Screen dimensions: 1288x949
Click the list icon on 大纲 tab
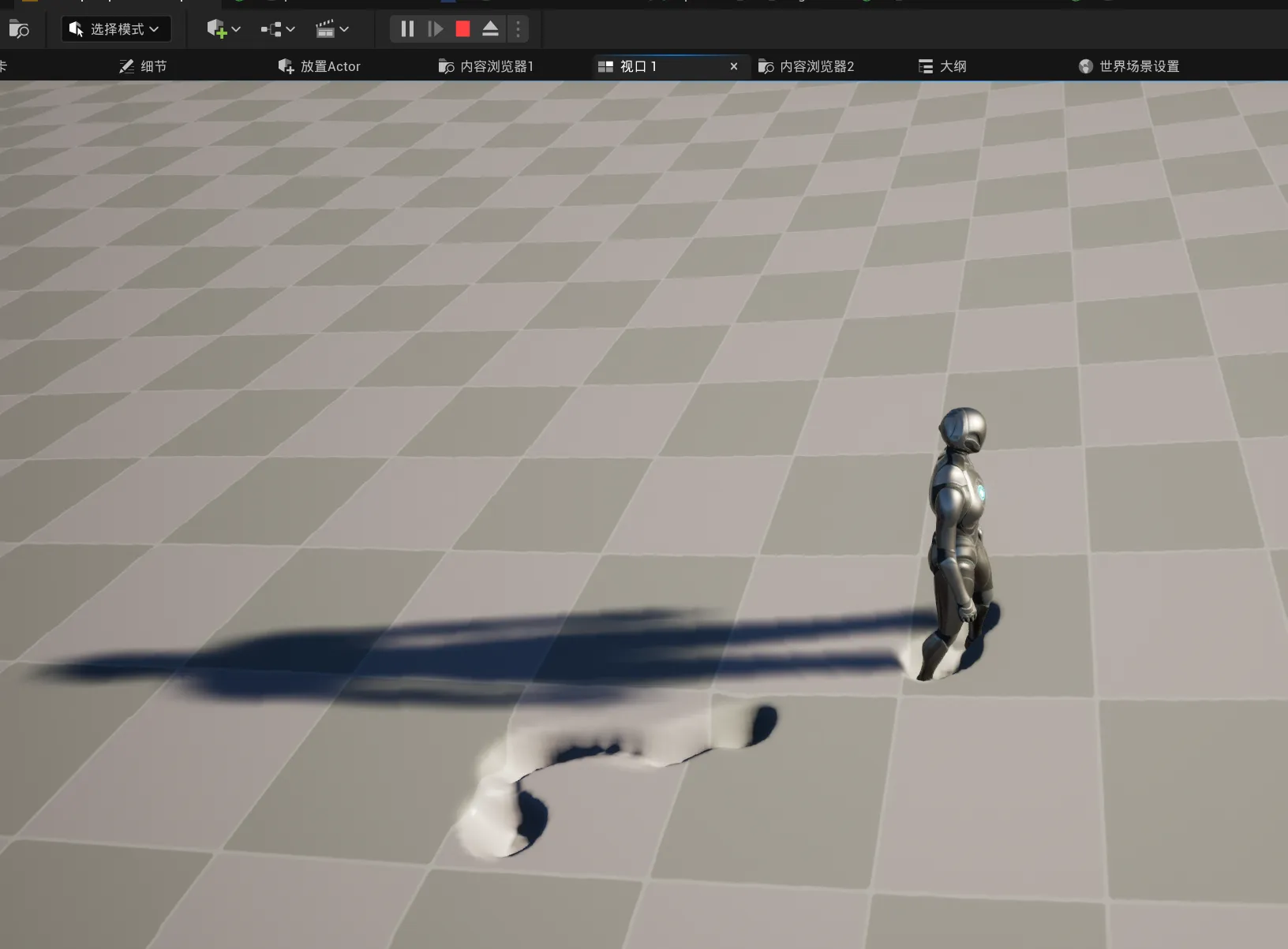coord(926,66)
